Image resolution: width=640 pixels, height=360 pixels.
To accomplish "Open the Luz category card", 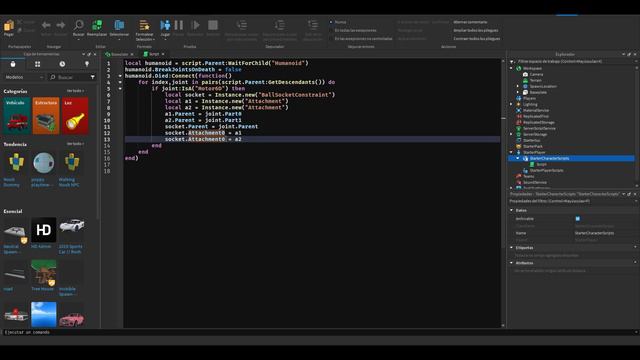I will [76, 116].
